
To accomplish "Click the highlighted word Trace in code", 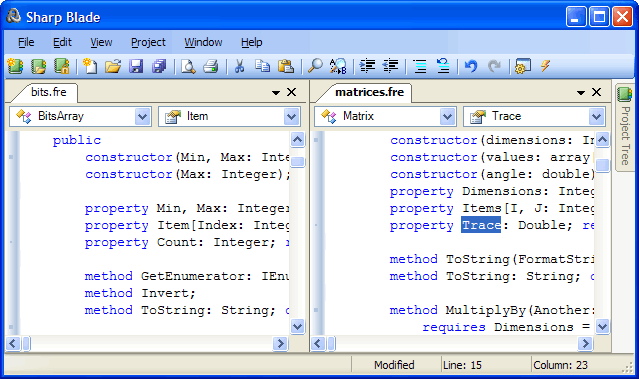I will pos(481,225).
